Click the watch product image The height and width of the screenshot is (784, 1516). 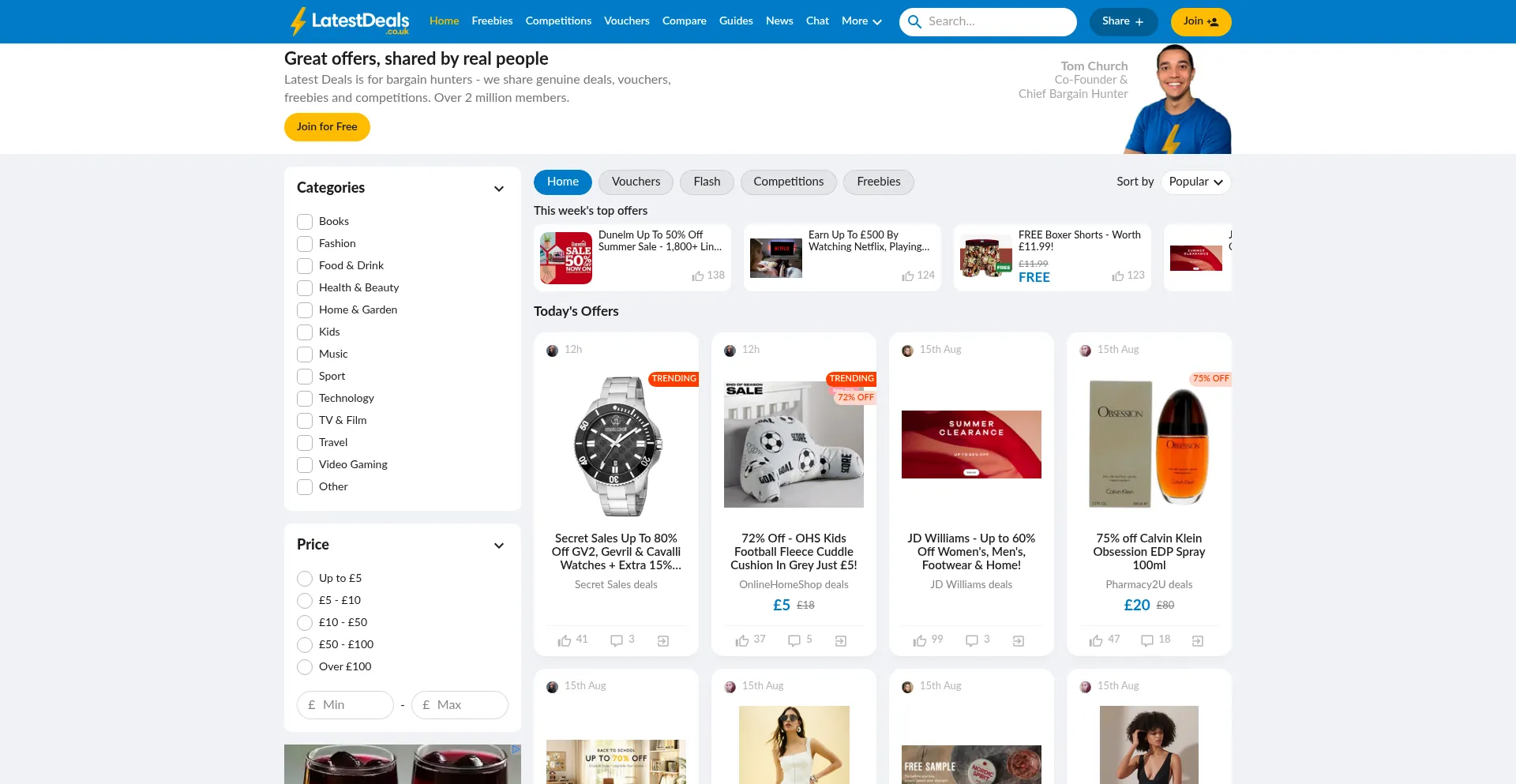click(x=616, y=446)
